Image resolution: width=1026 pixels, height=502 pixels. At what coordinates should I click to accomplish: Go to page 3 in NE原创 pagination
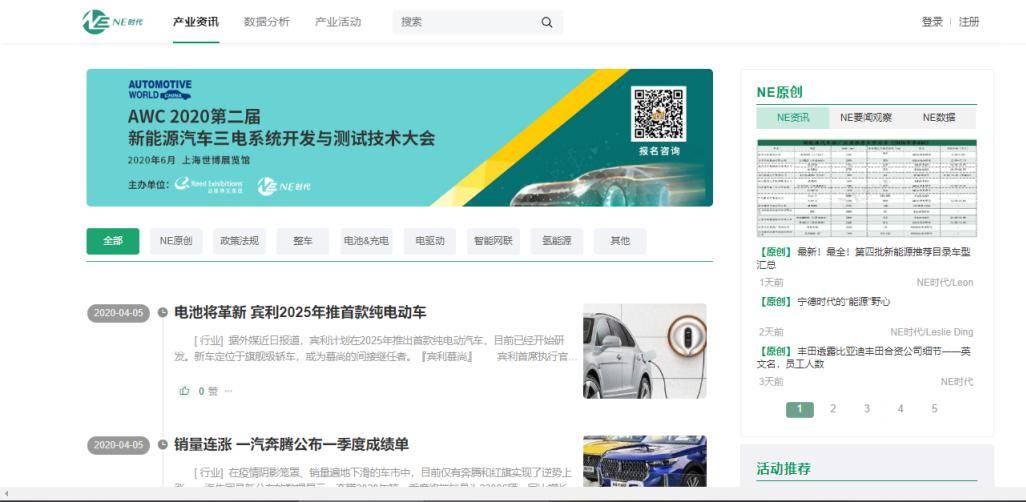(x=867, y=409)
